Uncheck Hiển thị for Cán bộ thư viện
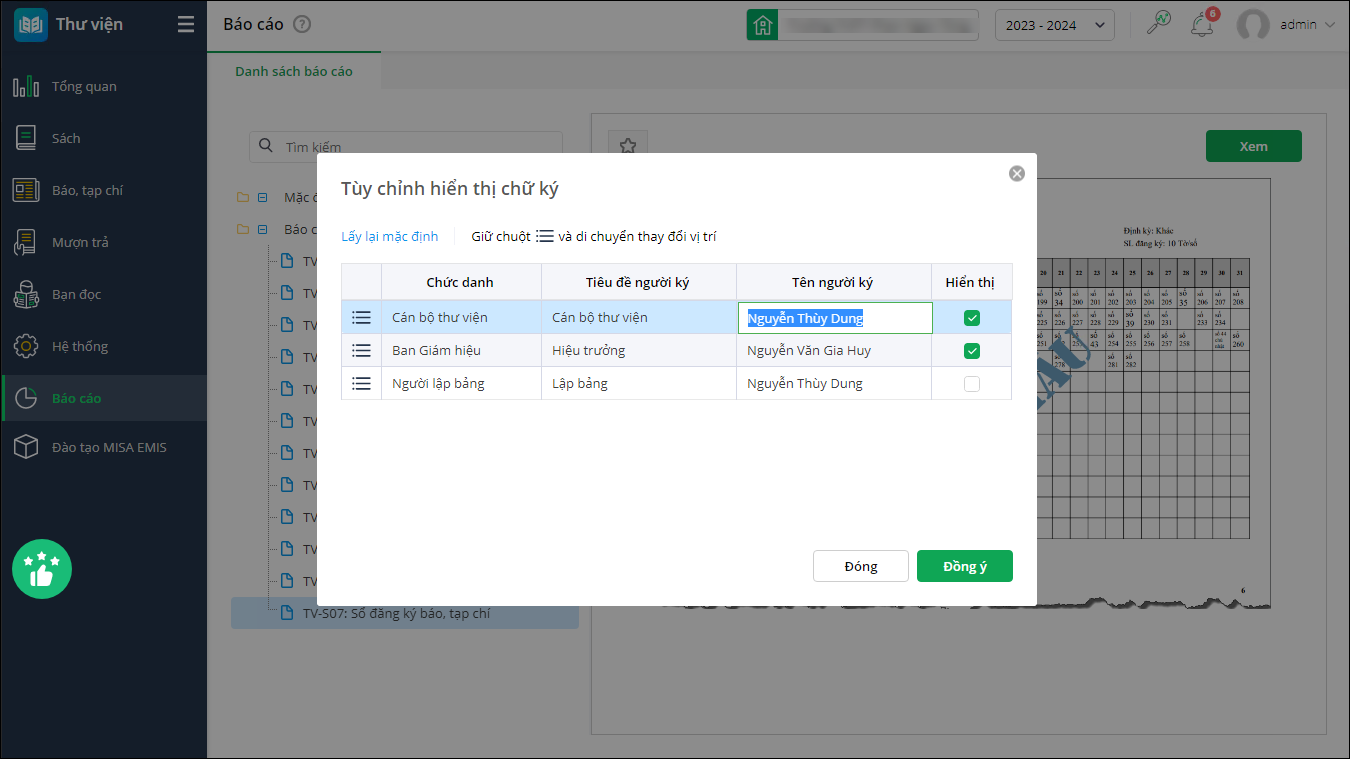The height and width of the screenshot is (759, 1350). click(x=972, y=318)
